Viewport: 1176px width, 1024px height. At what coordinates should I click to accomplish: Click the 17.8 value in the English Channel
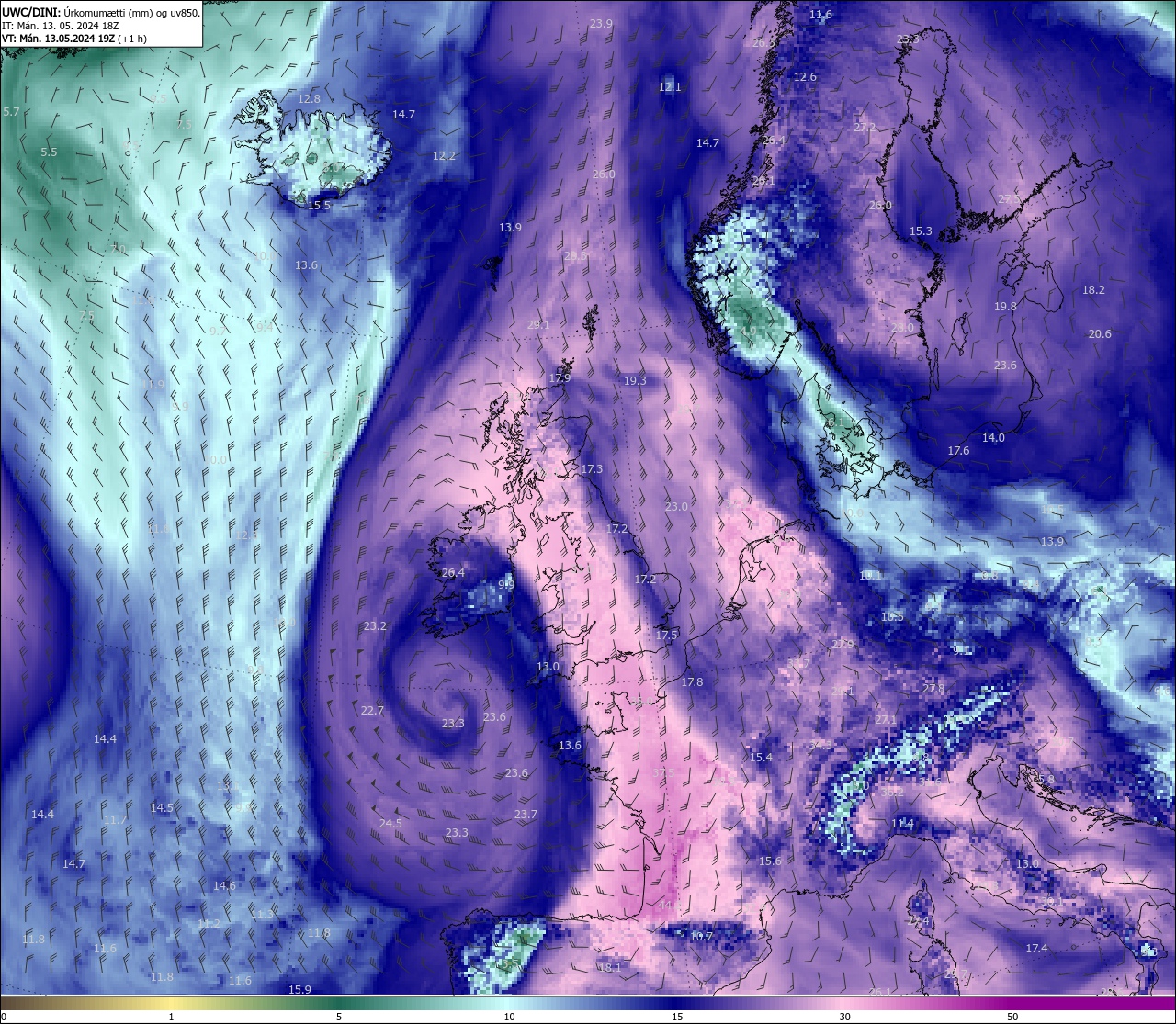coord(692,682)
